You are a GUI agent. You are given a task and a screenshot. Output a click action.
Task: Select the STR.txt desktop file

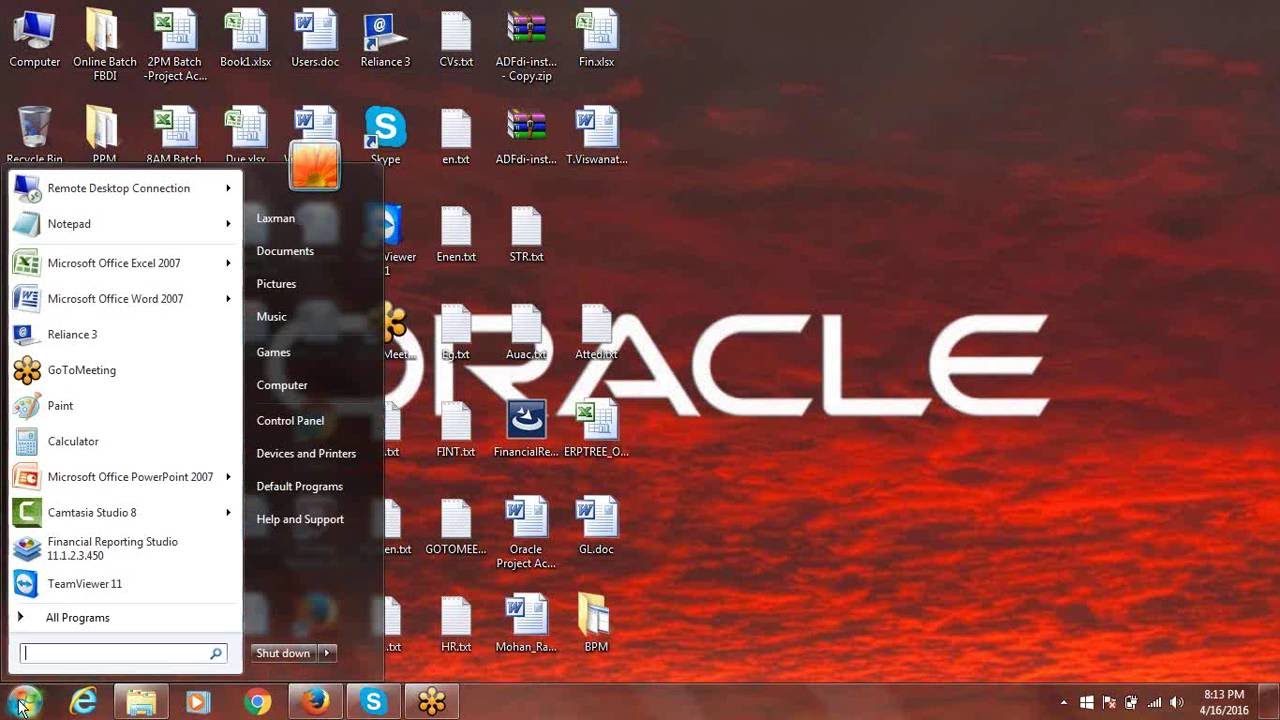tap(526, 235)
